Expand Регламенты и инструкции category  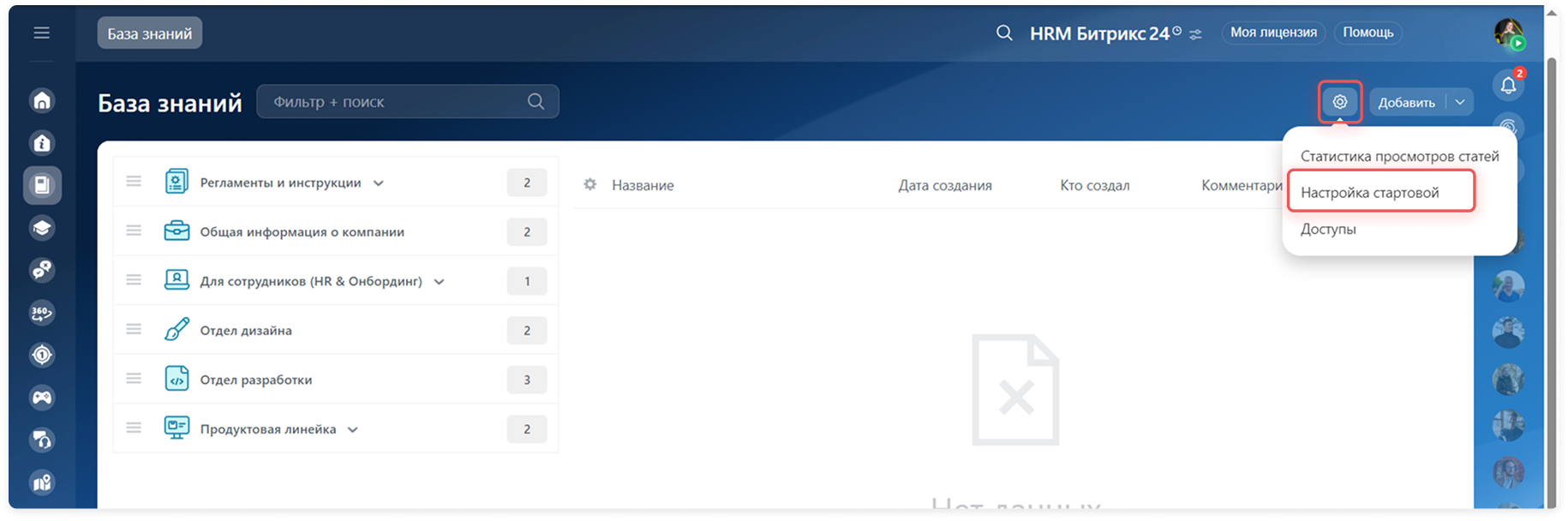coord(379,183)
